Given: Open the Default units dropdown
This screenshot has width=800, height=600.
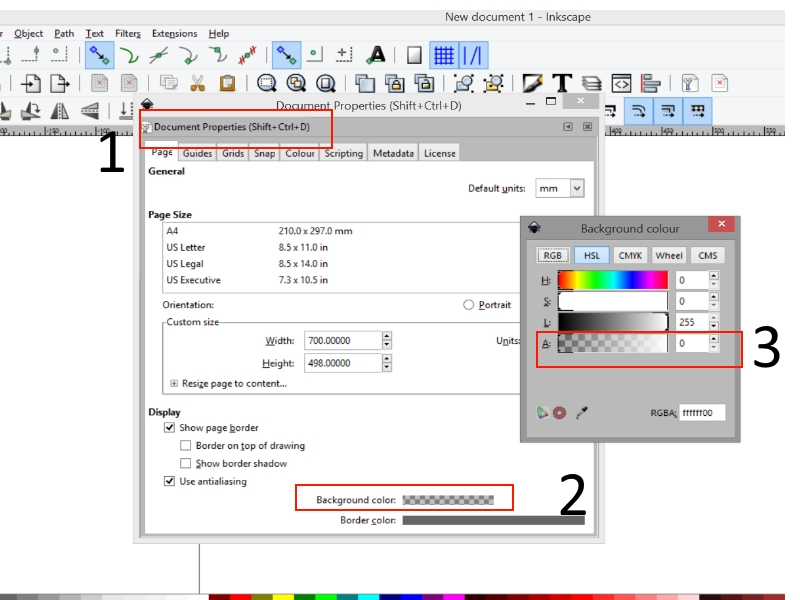Looking at the screenshot, I should (576, 188).
